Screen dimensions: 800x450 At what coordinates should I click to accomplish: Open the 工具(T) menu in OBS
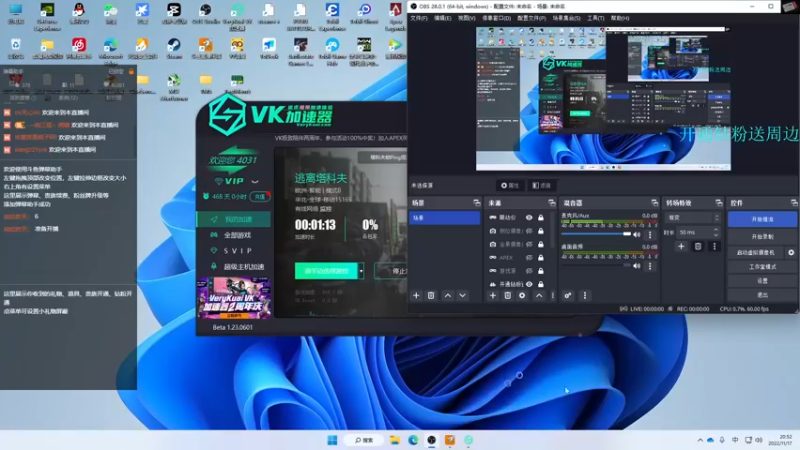pos(595,18)
